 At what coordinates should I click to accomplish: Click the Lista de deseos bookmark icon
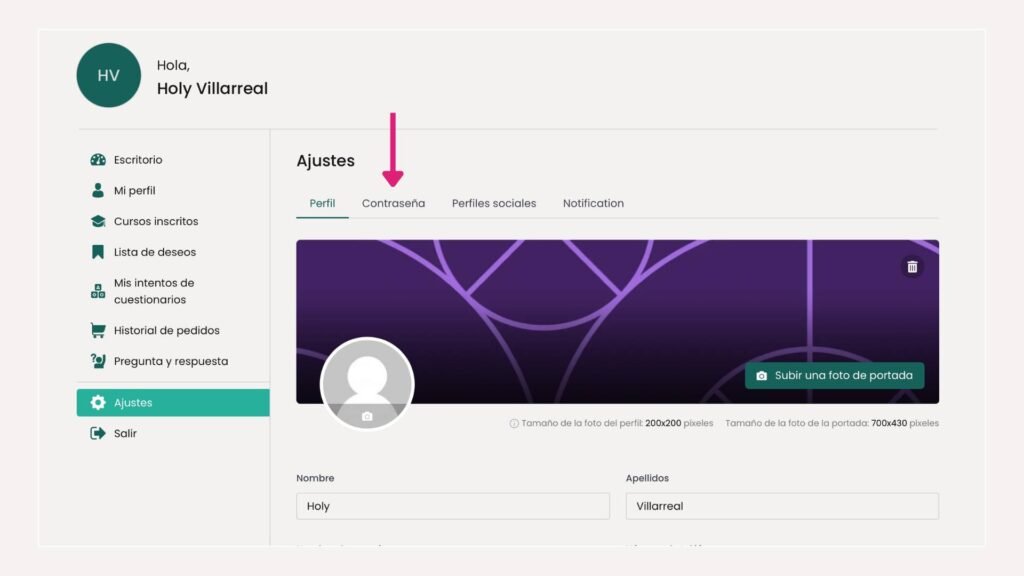pyautogui.click(x=98, y=252)
